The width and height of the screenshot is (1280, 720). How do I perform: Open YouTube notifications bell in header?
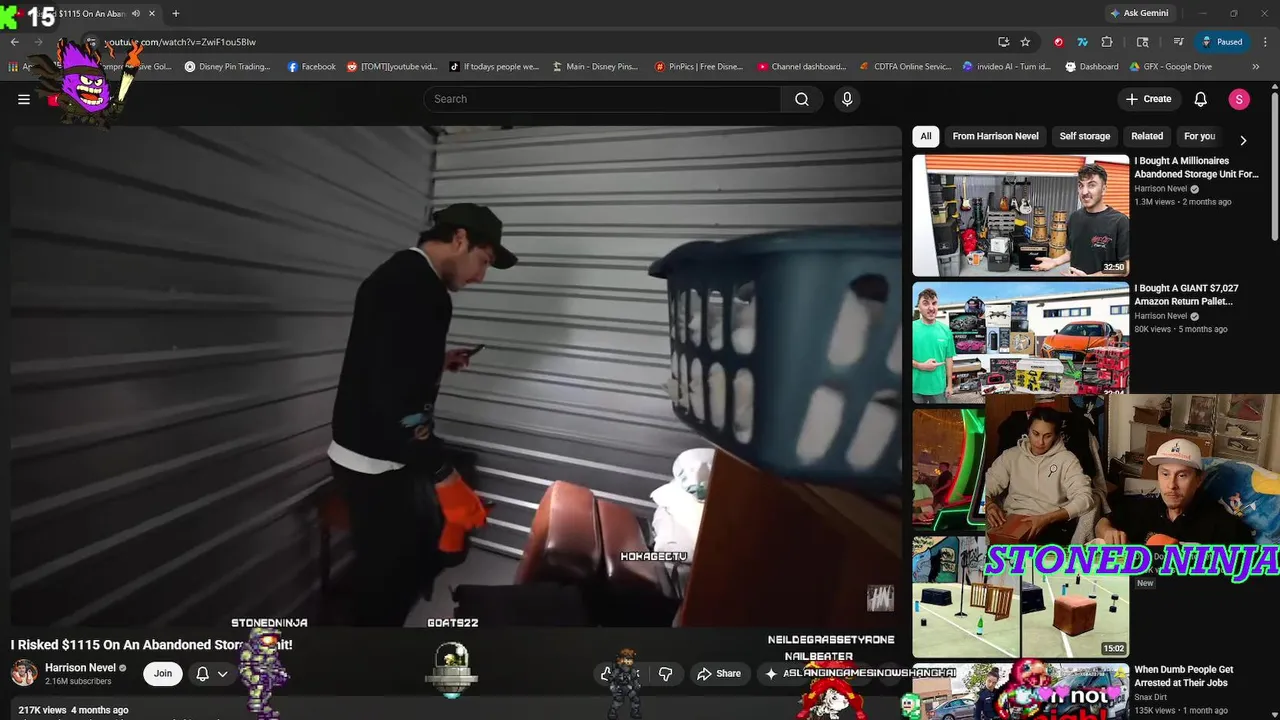[x=1201, y=99]
